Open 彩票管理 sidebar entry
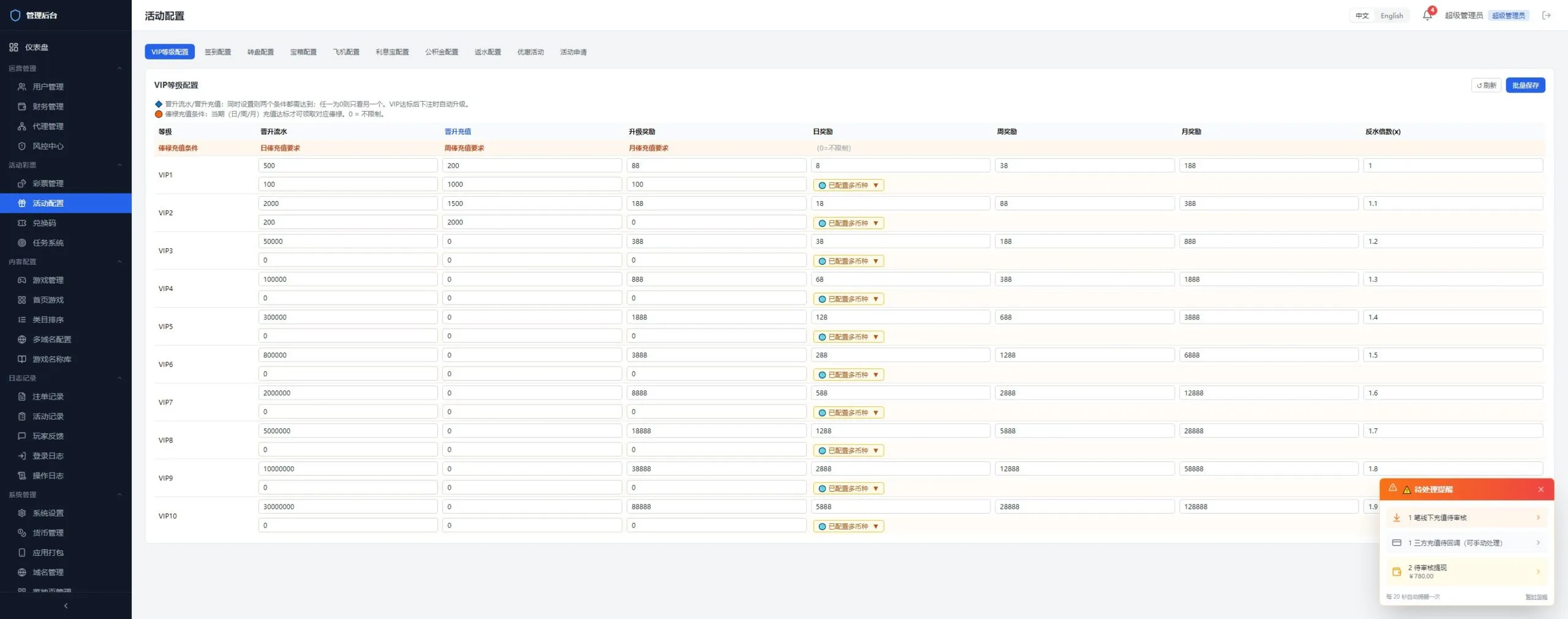The height and width of the screenshot is (619, 1568). tap(66, 183)
